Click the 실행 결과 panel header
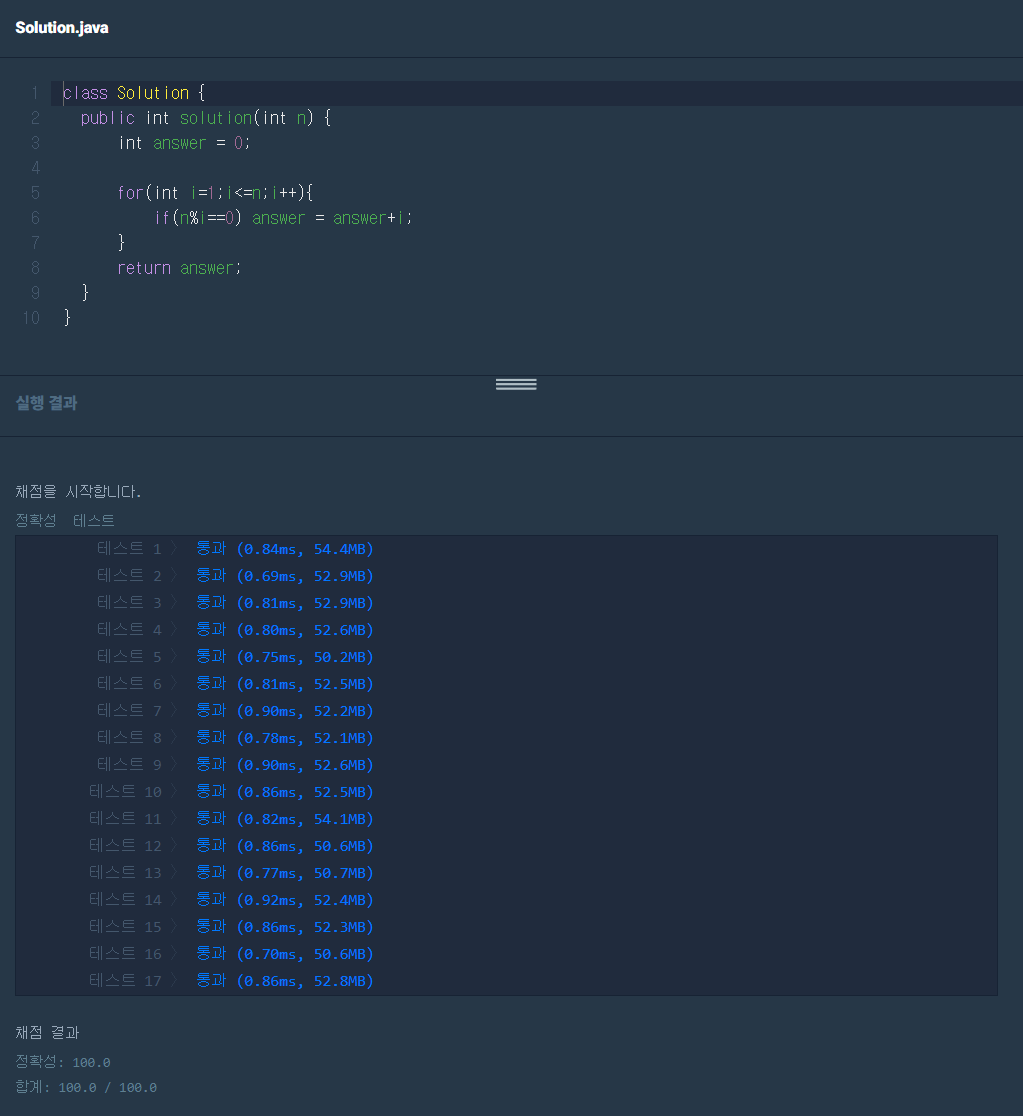The image size is (1023, 1116). [46, 403]
